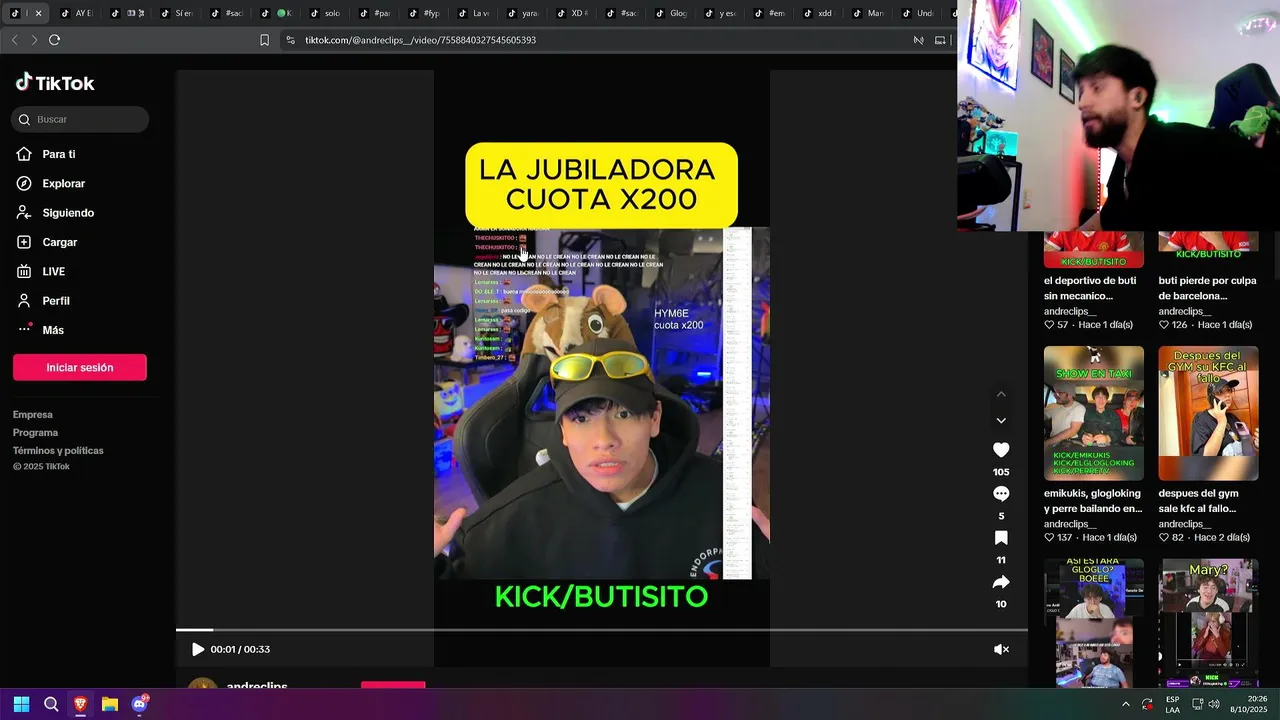
Task: Switch to the 'Und' tab
Action: coord(919,13)
